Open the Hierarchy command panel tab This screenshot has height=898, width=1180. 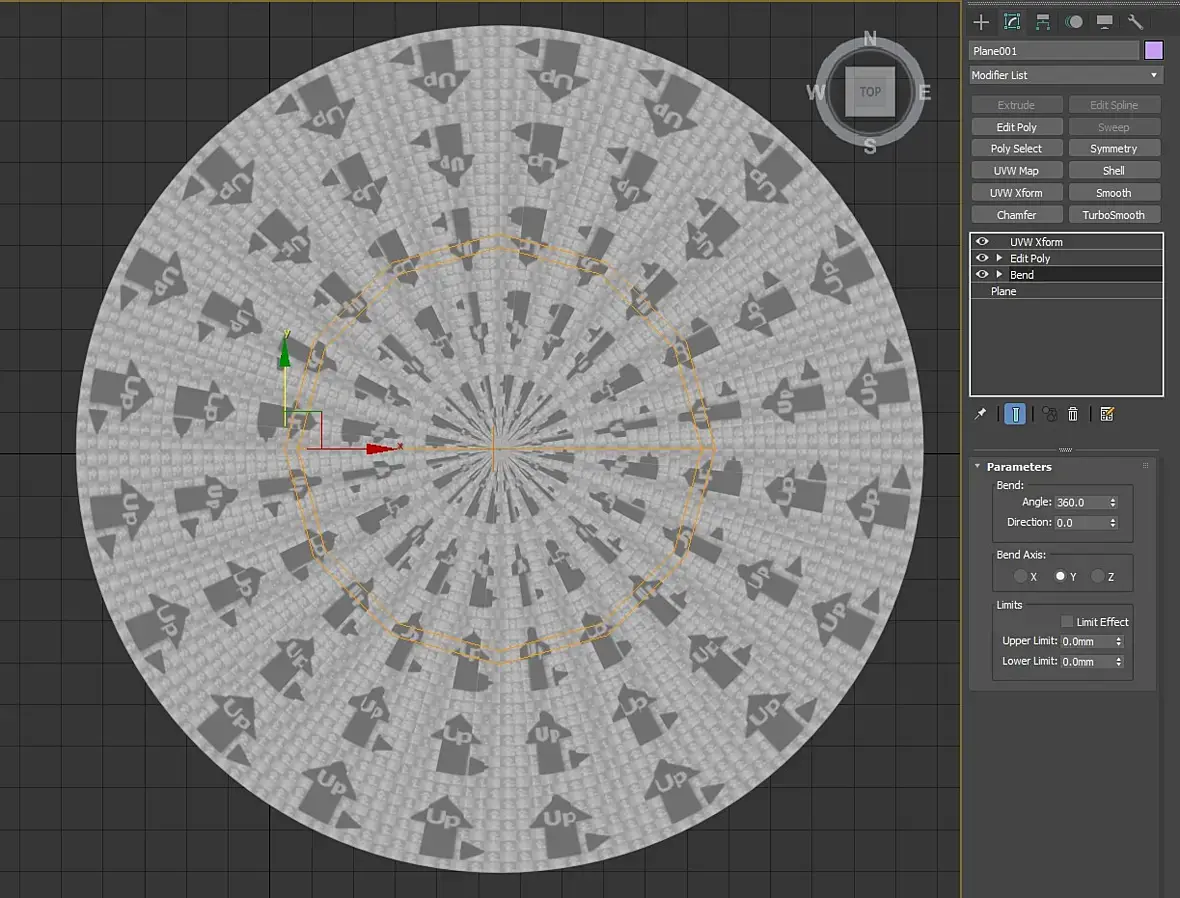[x=1043, y=22]
